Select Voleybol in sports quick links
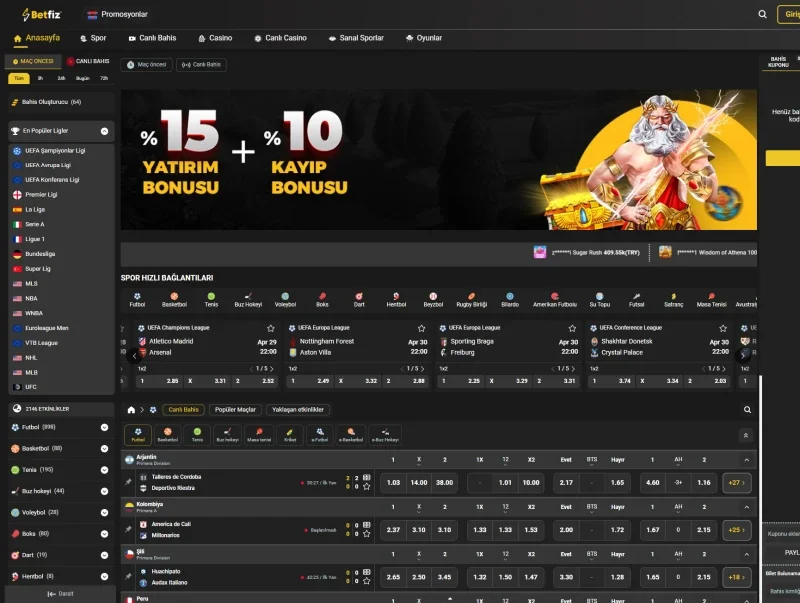The height and width of the screenshot is (603, 800). point(285,300)
